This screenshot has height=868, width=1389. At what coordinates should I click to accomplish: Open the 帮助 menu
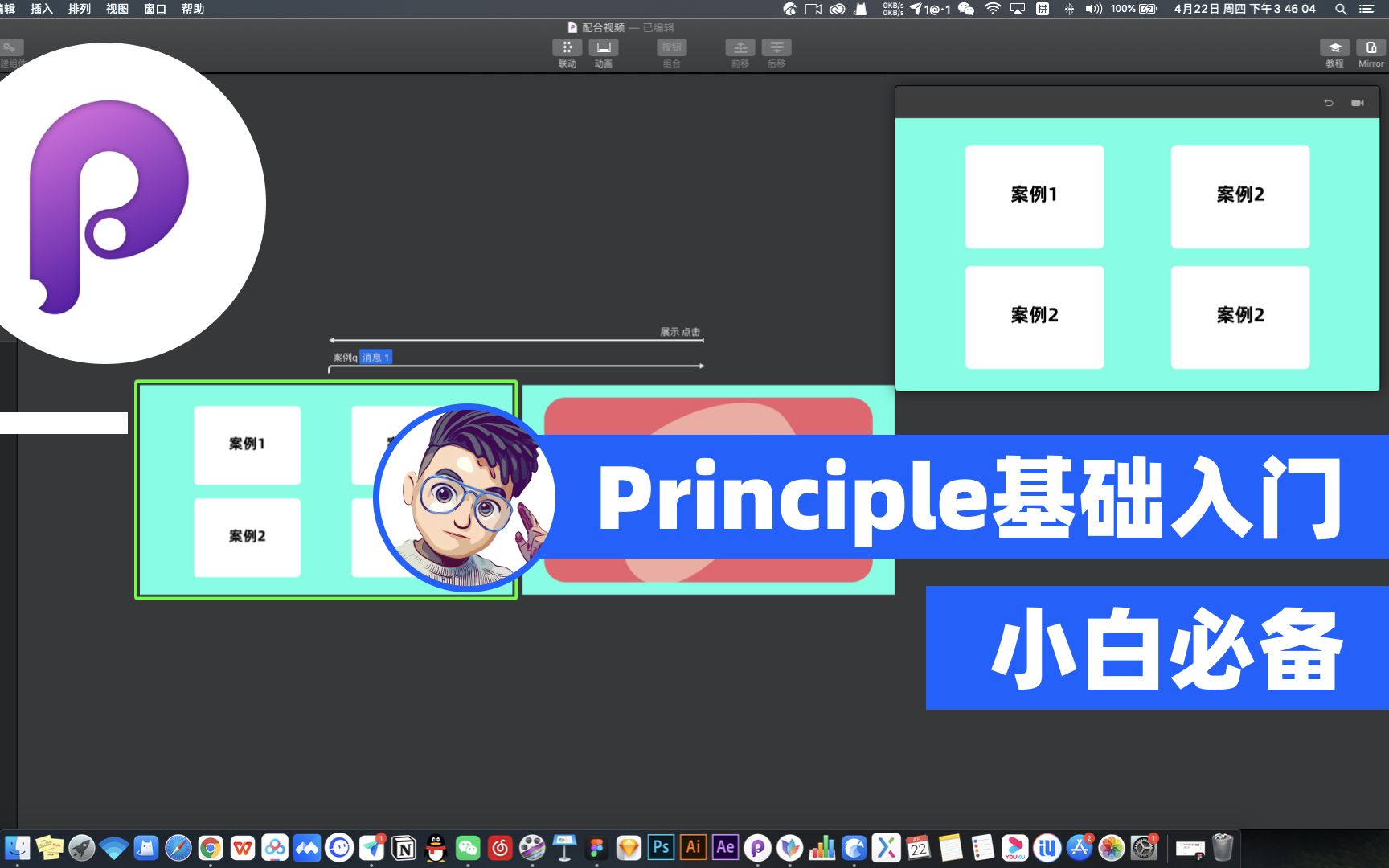192,9
